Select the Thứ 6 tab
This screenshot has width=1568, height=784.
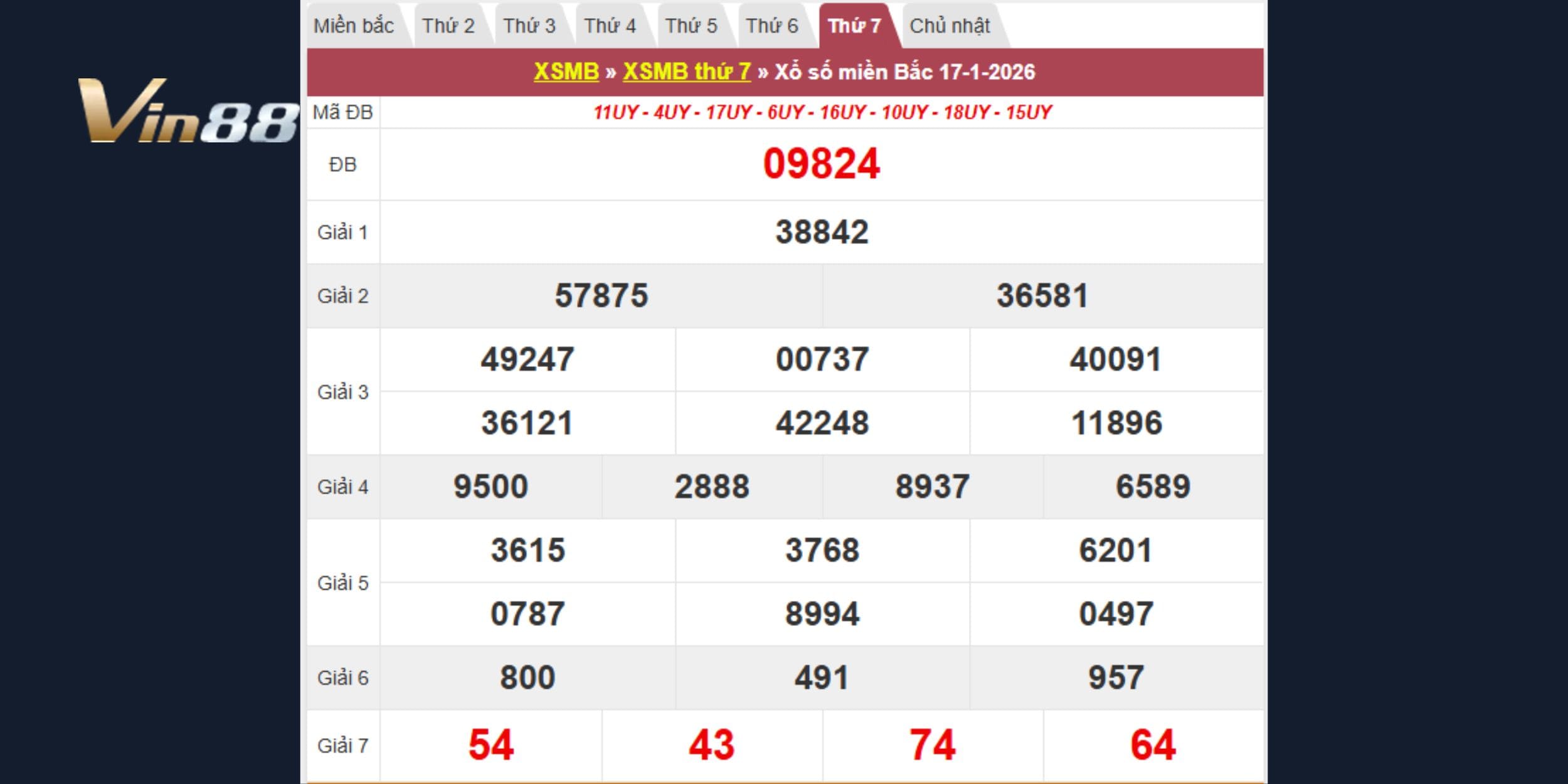pos(771,26)
